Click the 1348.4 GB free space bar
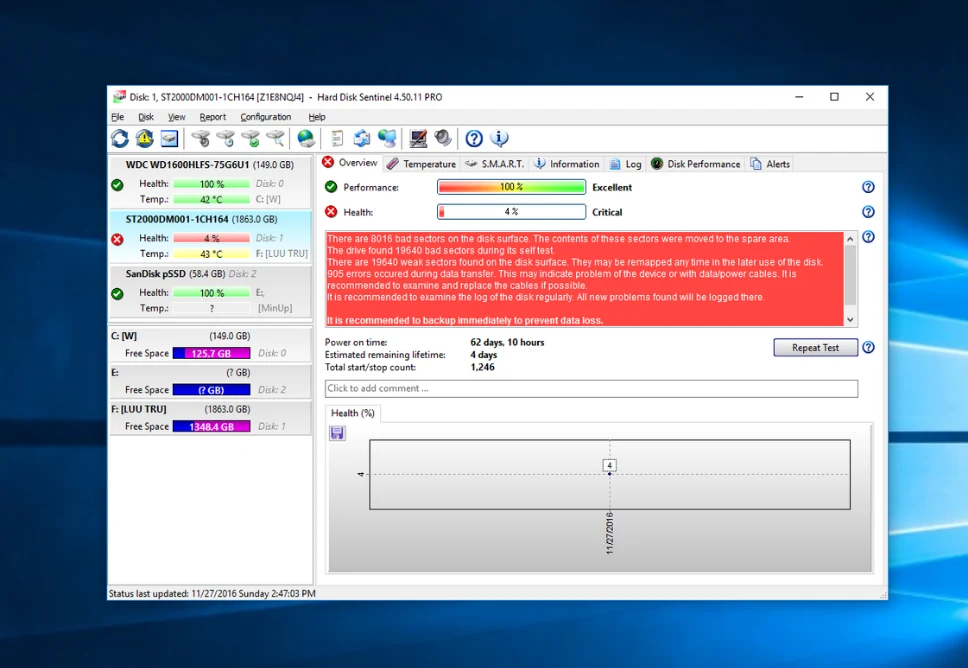This screenshot has height=668, width=968. point(211,427)
